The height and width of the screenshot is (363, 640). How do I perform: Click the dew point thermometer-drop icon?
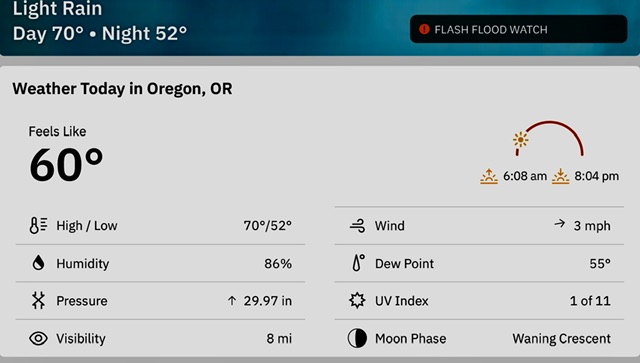coord(358,263)
